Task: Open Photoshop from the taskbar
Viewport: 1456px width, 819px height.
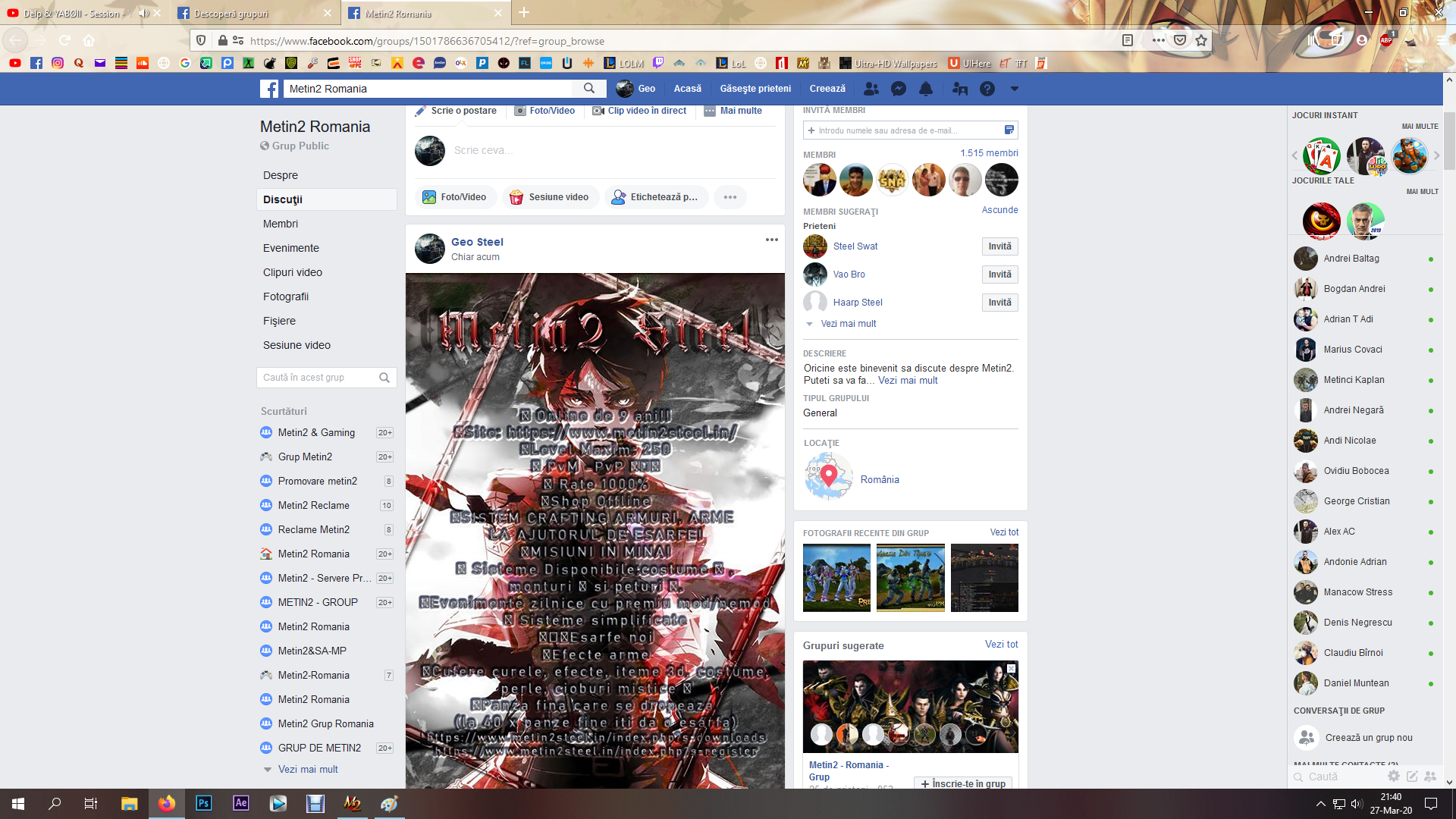Action: tap(203, 803)
